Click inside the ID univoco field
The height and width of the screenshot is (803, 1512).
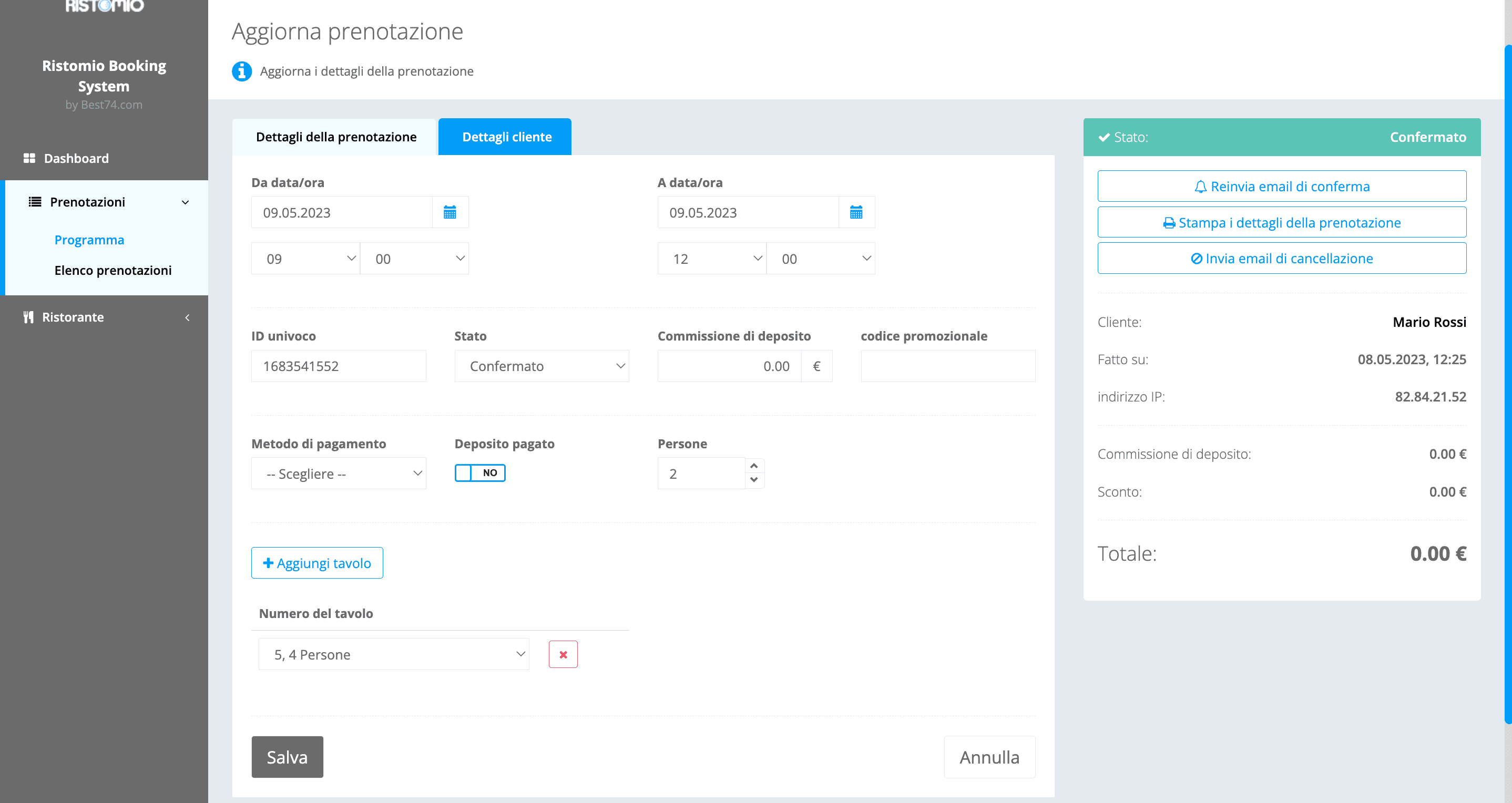[x=338, y=365]
